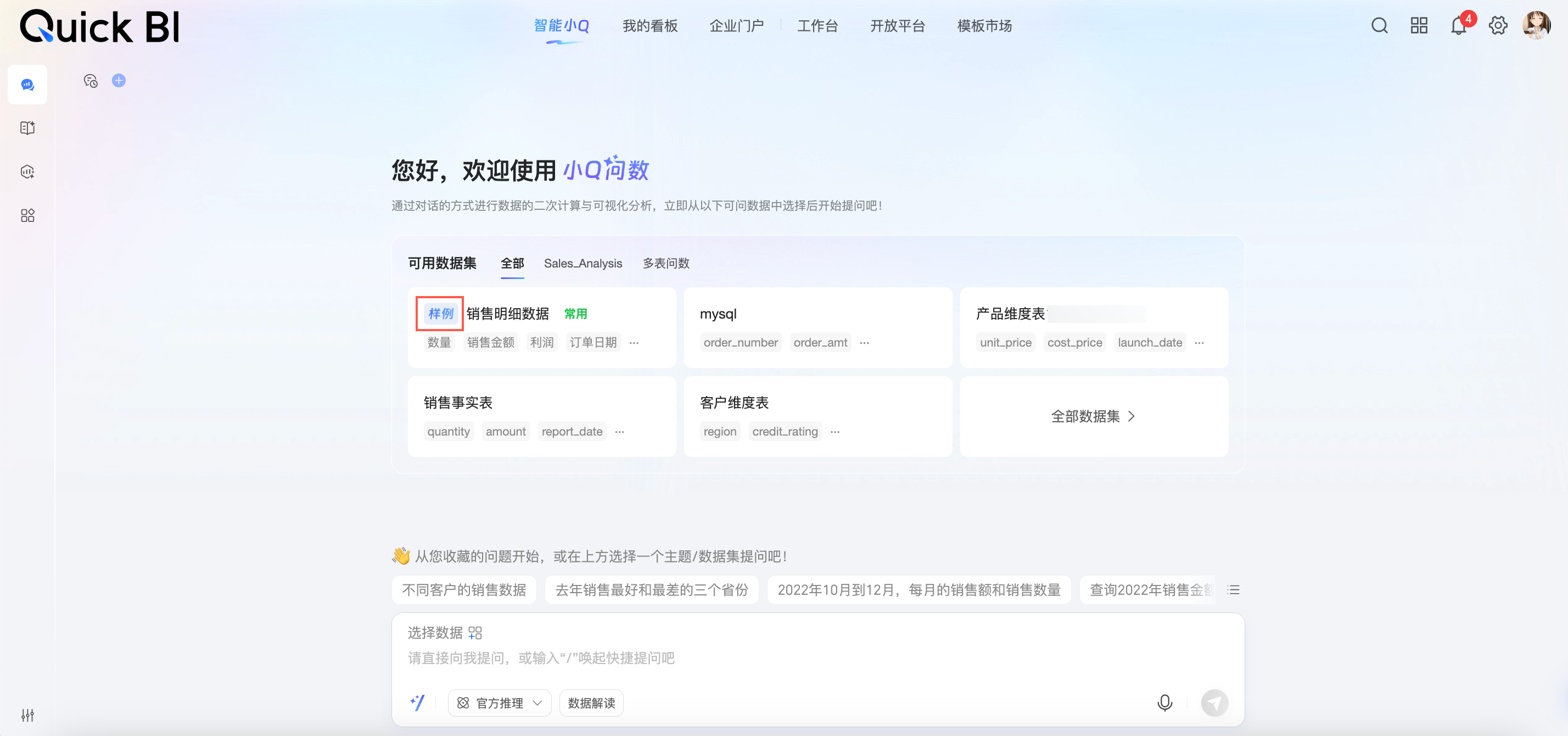Open 我的看板 in the top navigation
The image size is (1568, 736).
click(649, 26)
